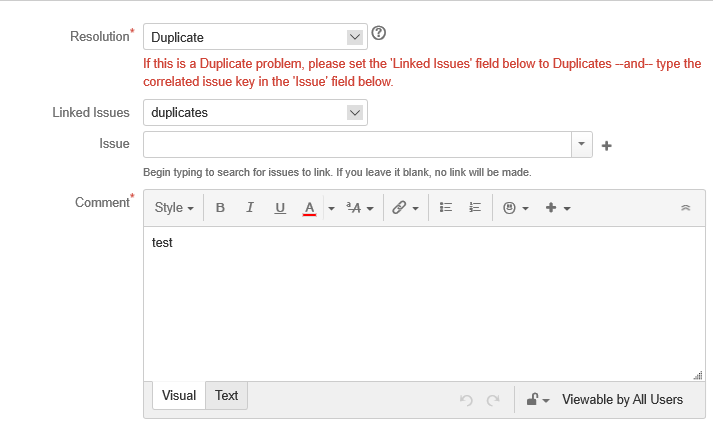Click the Issue field label
The height and width of the screenshot is (433, 713).
point(115,144)
